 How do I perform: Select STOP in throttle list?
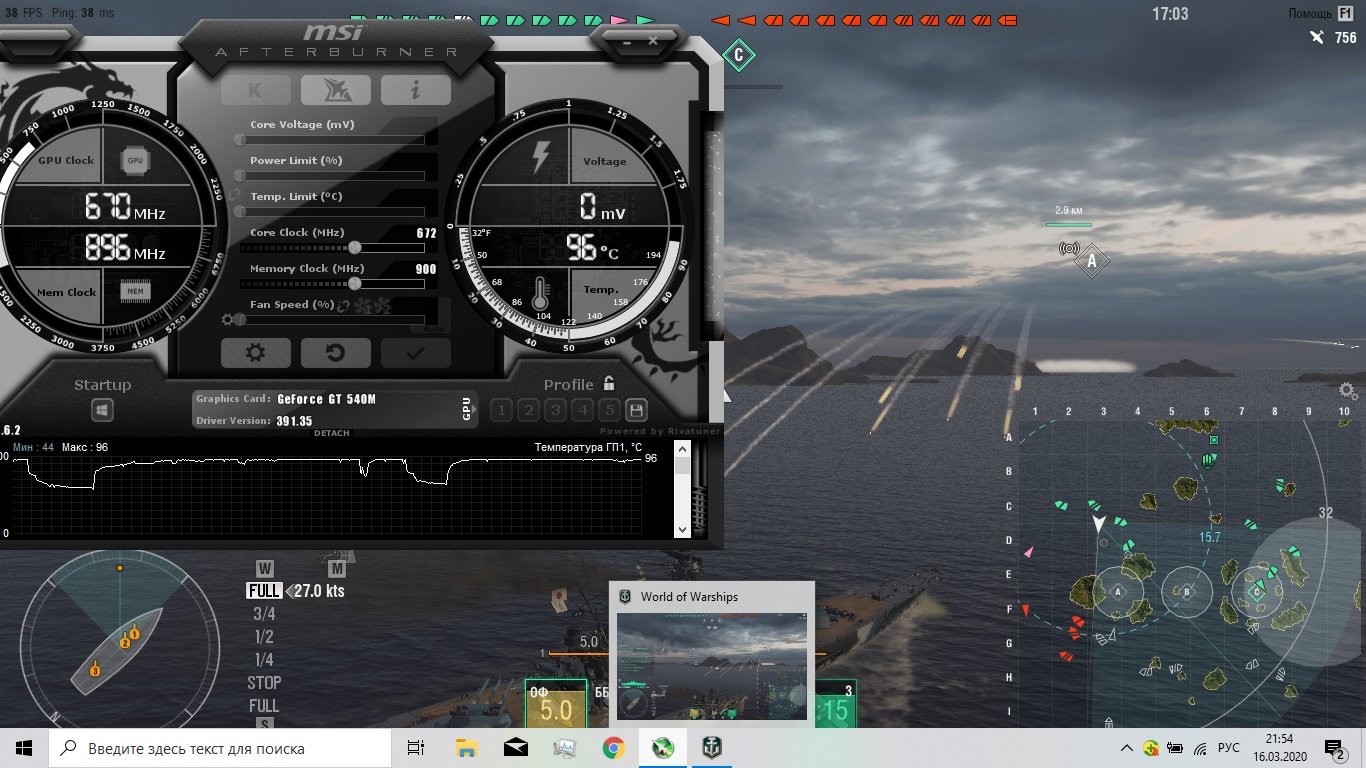[x=264, y=683]
